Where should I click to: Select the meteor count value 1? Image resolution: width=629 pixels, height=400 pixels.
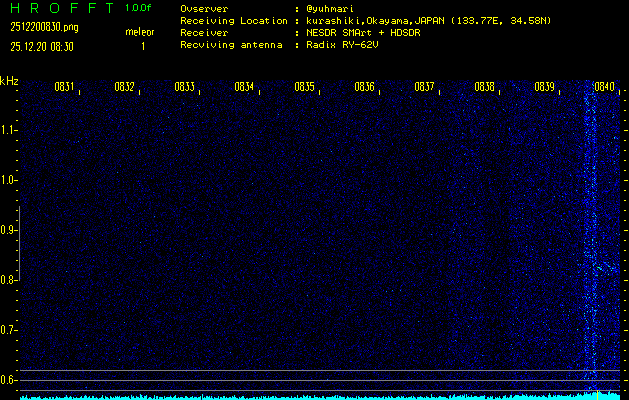pyautogui.click(x=142, y=46)
